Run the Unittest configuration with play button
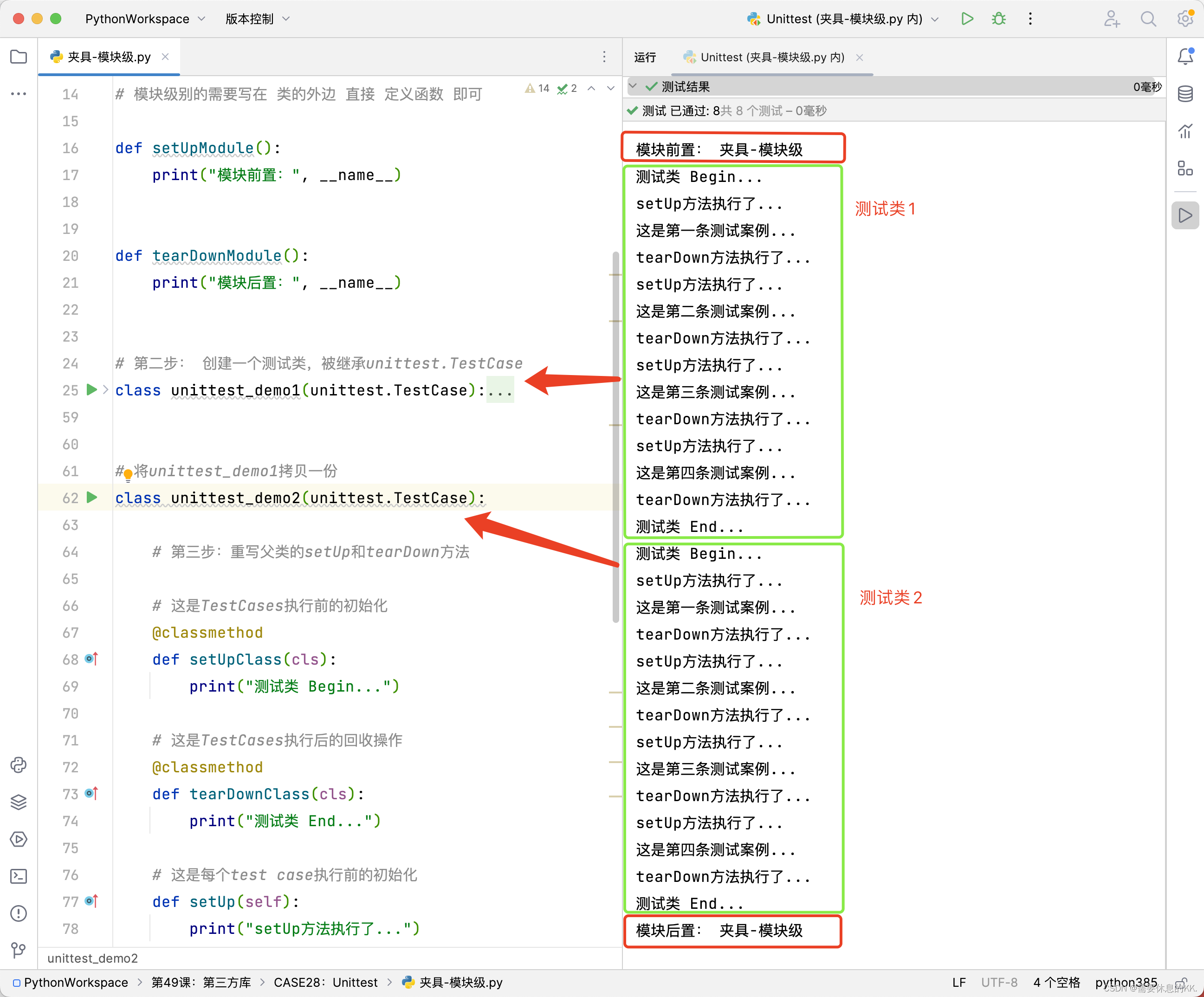1204x997 pixels. tap(967, 19)
